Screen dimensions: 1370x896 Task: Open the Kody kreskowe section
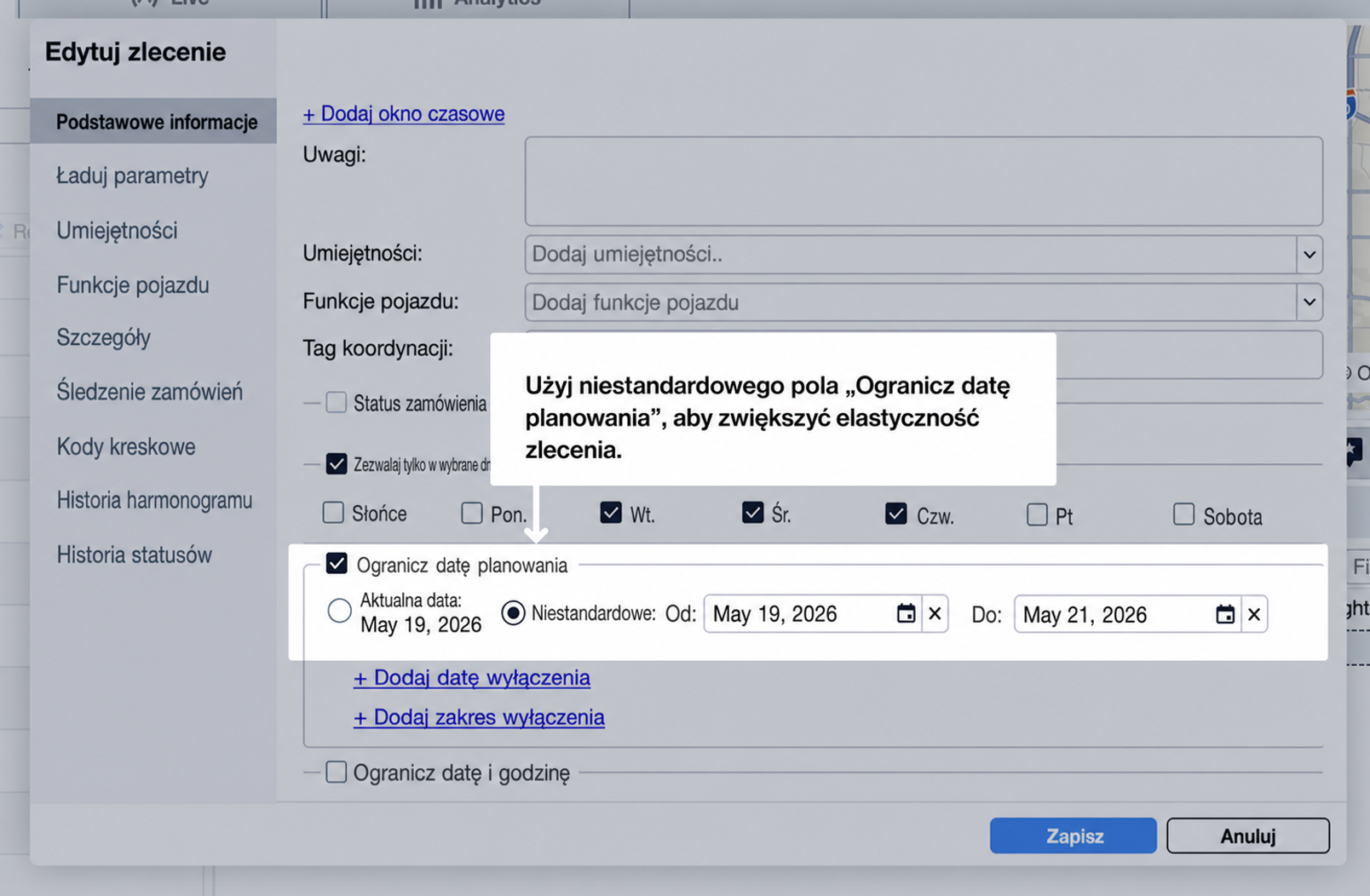click(126, 446)
